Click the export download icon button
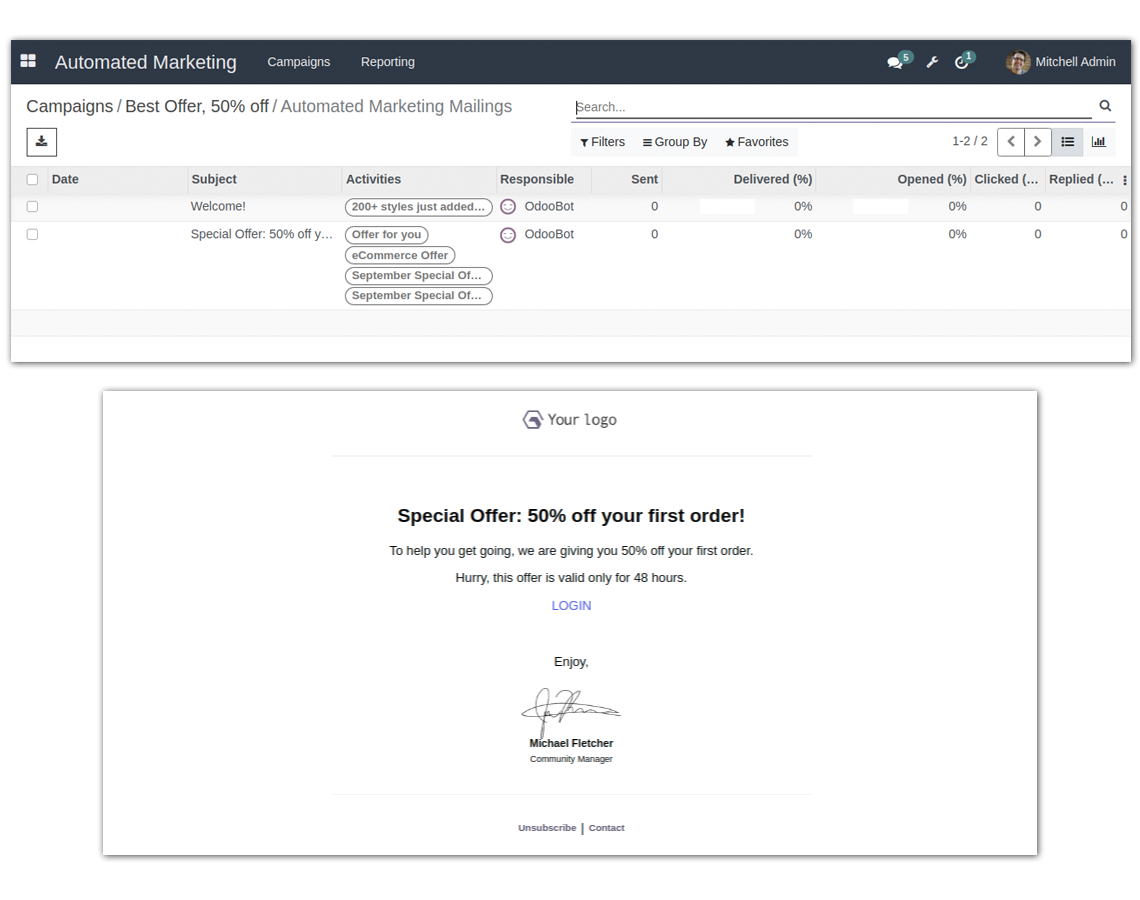The height and width of the screenshot is (900, 1140). tap(41, 142)
